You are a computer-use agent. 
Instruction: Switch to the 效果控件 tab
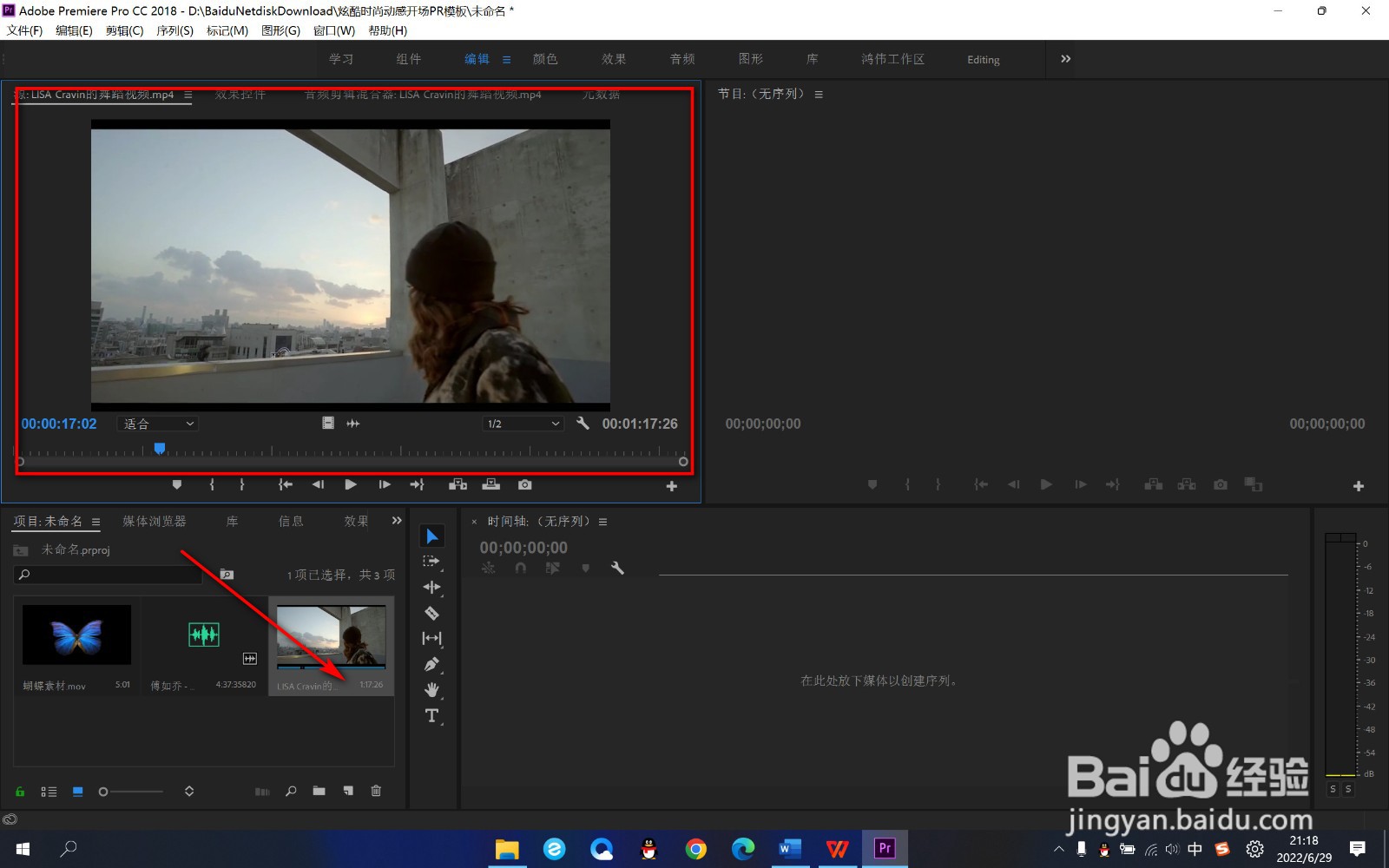(x=240, y=95)
